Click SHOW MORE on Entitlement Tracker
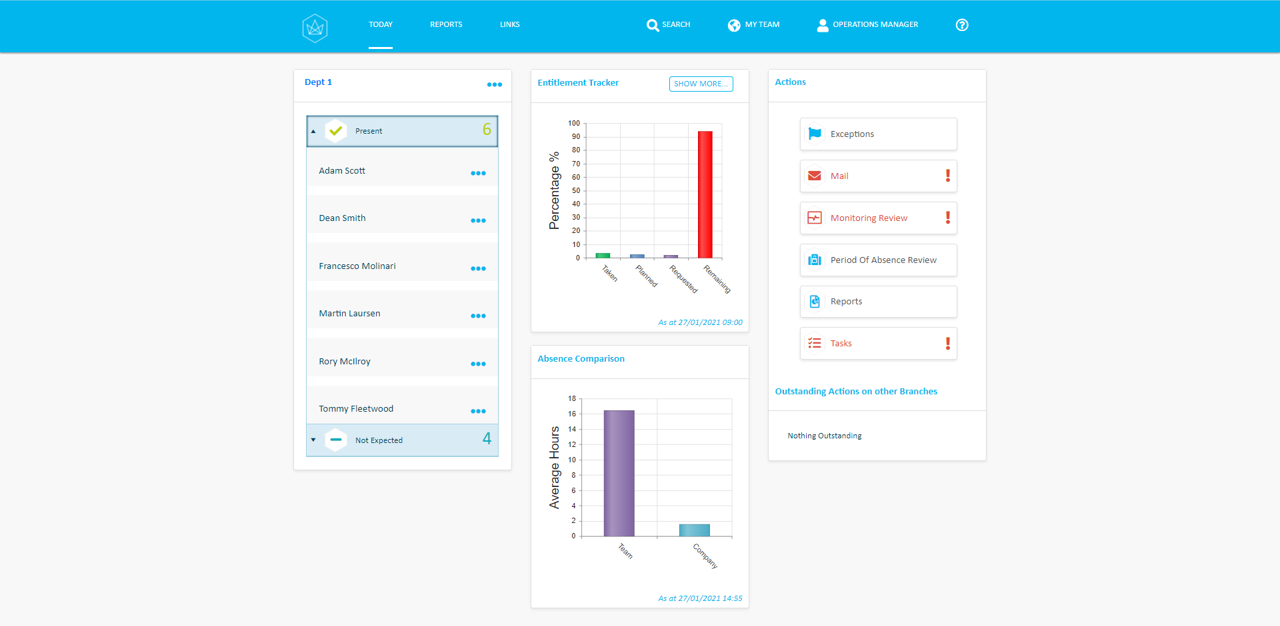This screenshot has height=626, width=1280. [x=700, y=84]
